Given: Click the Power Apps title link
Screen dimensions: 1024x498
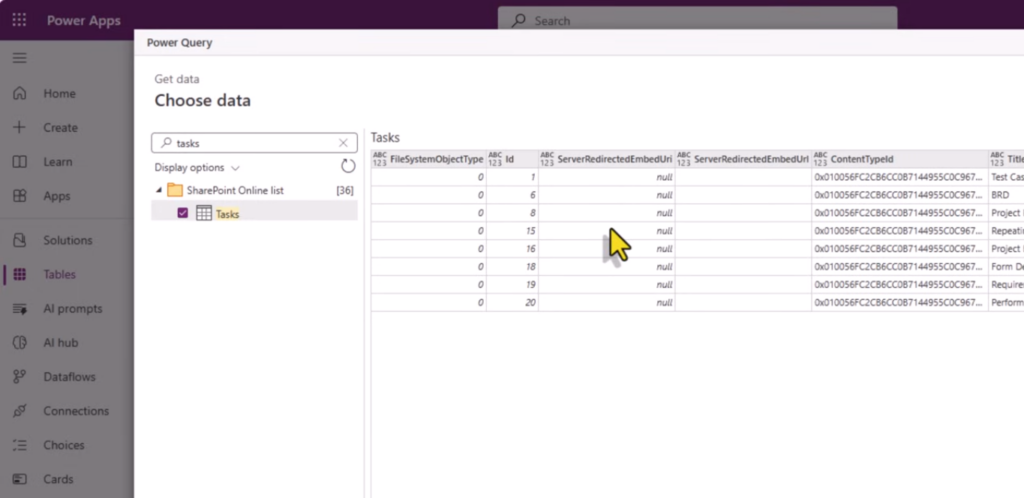Looking at the screenshot, I should pyautogui.click(x=84, y=20).
